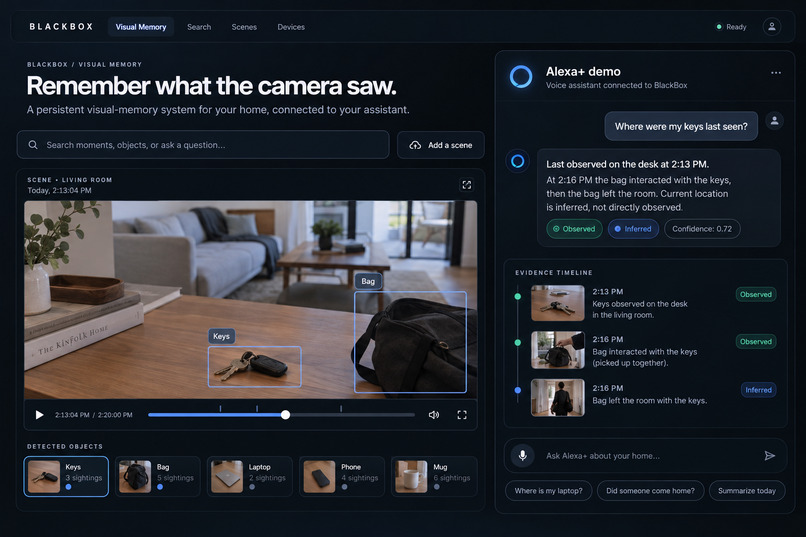Screen dimensions: 806x537
Task: Jump to last timeline marker on scrubber
Action: (x=341, y=409)
